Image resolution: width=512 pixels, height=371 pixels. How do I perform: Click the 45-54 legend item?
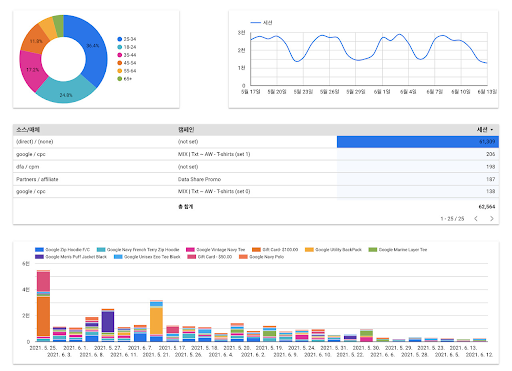point(127,63)
